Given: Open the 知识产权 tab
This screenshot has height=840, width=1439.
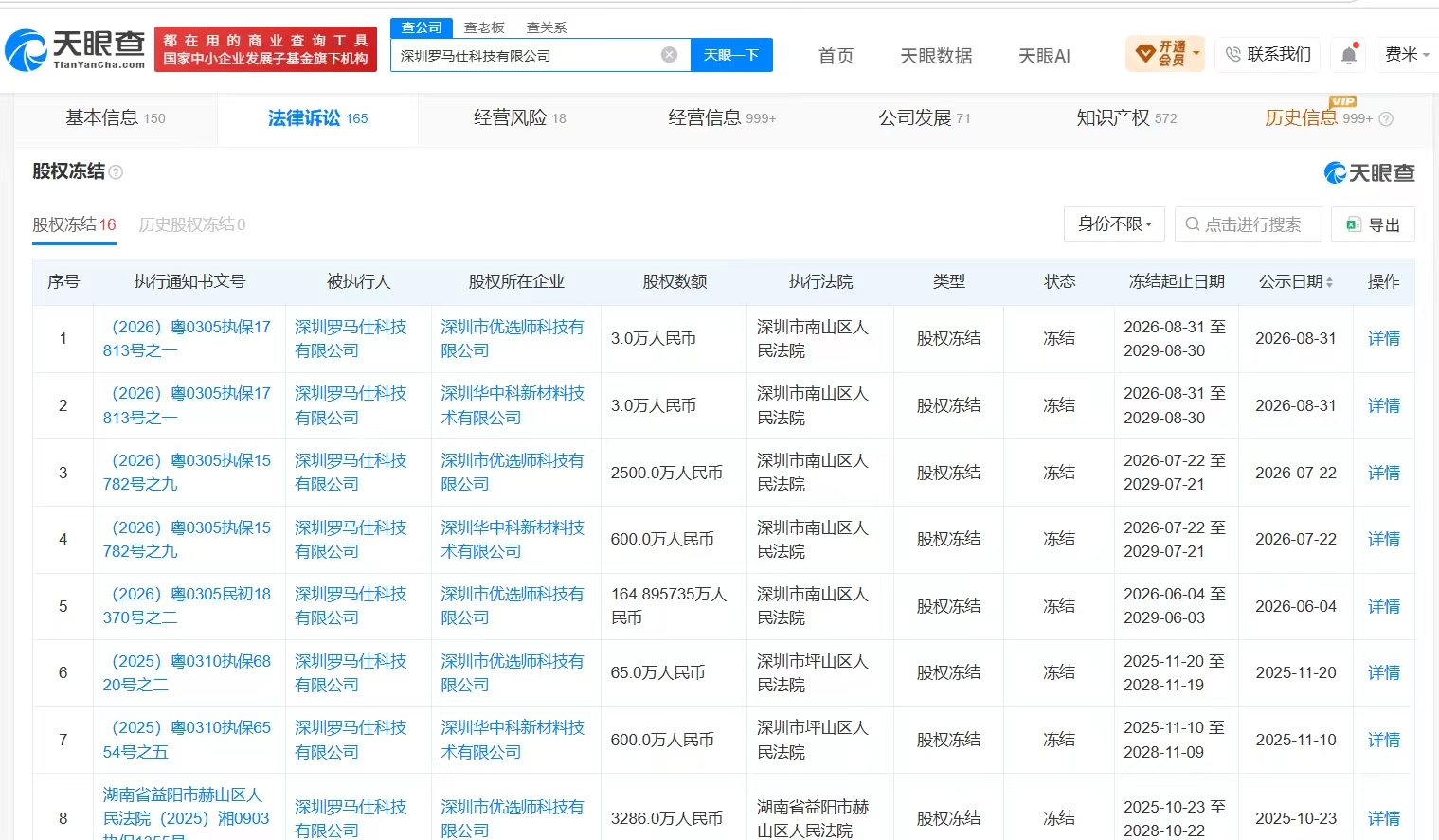Looking at the screenshot, I should 1126,117.
